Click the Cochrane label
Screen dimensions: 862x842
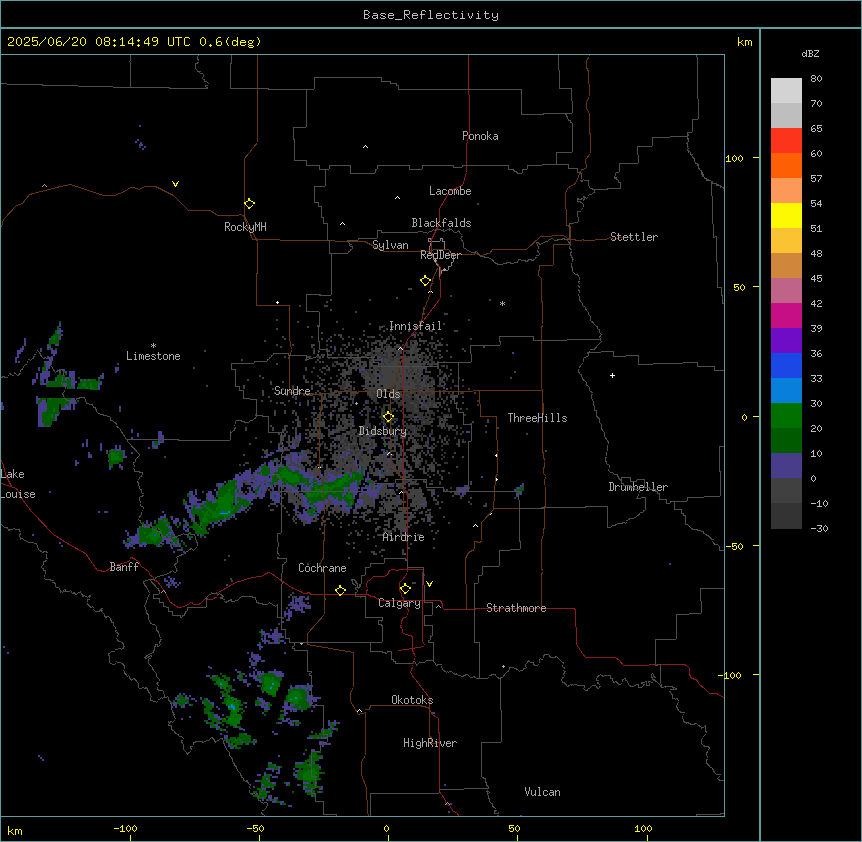point(322,568)
